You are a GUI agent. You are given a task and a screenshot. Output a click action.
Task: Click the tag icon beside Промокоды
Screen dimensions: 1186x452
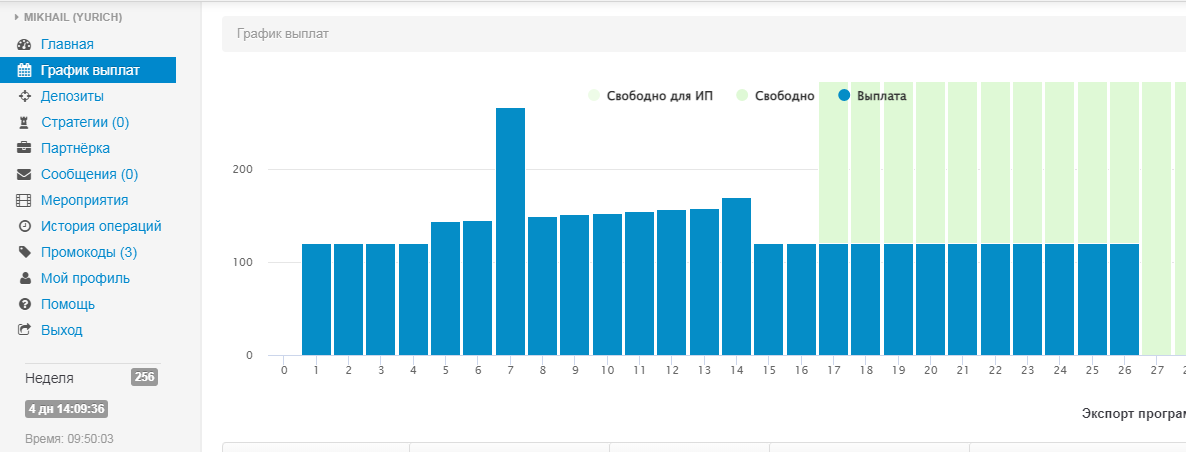25,252
